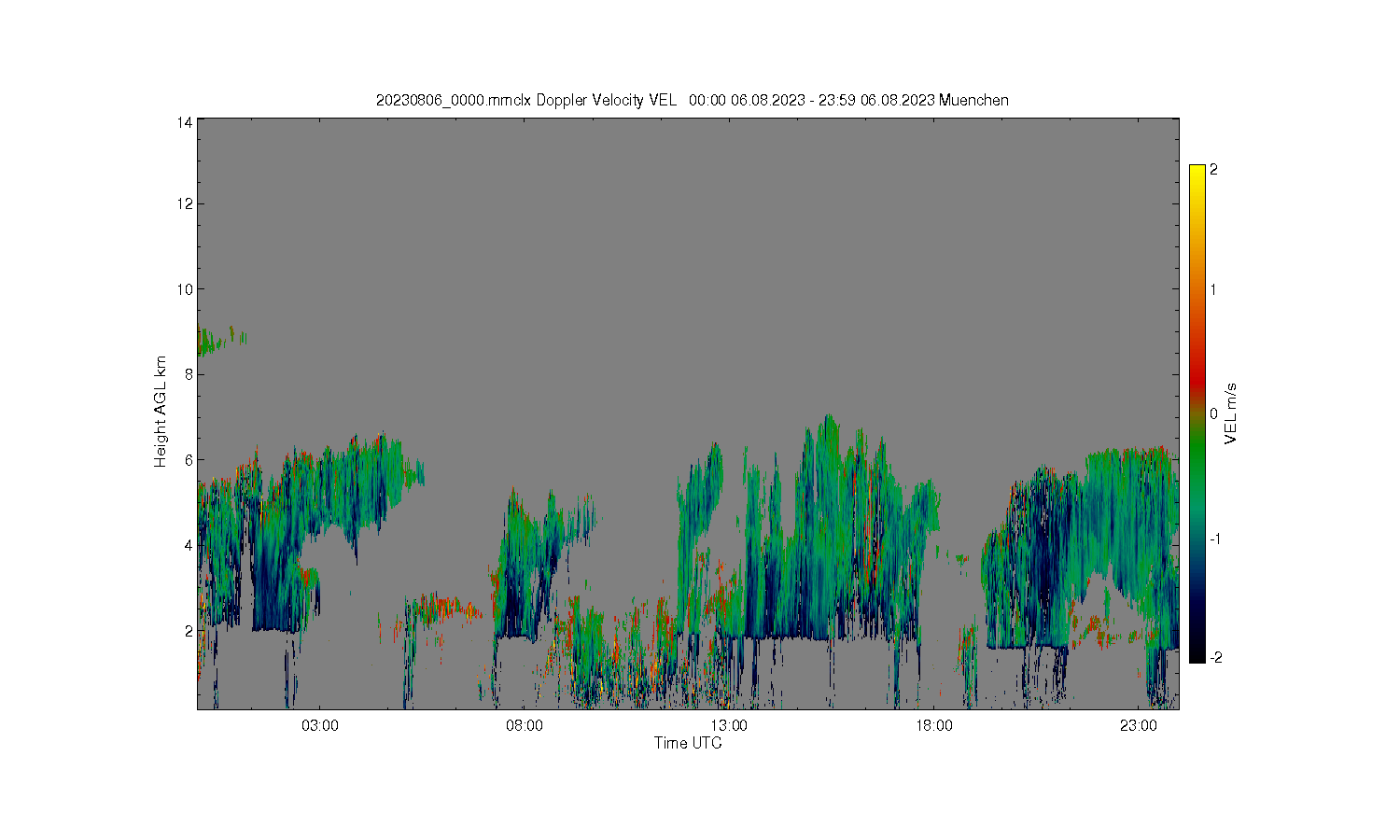Click the '03:00' time tick label

(320, 725)
